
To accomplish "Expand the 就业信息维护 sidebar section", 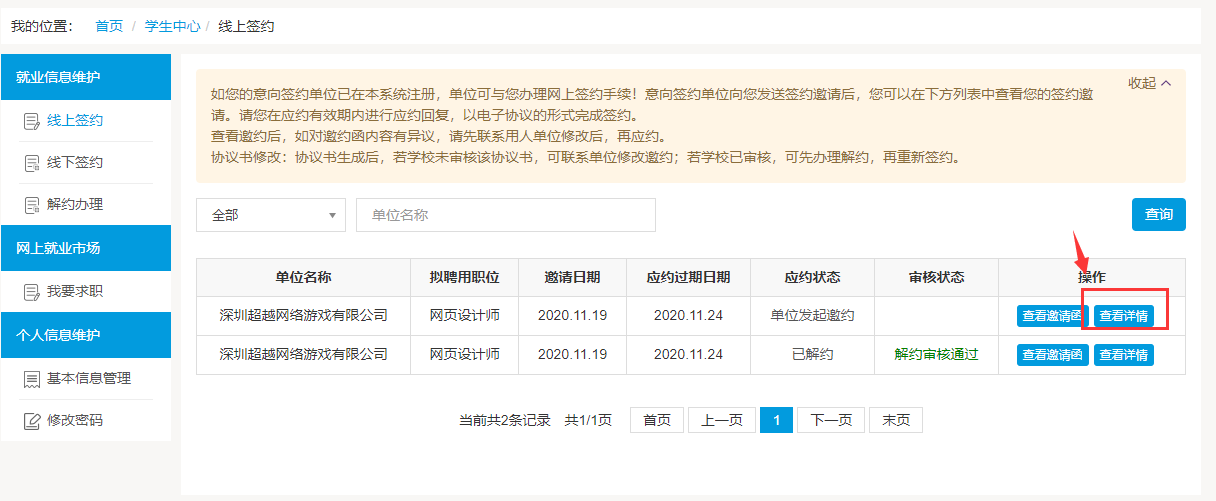I will (x=86, y=77).
